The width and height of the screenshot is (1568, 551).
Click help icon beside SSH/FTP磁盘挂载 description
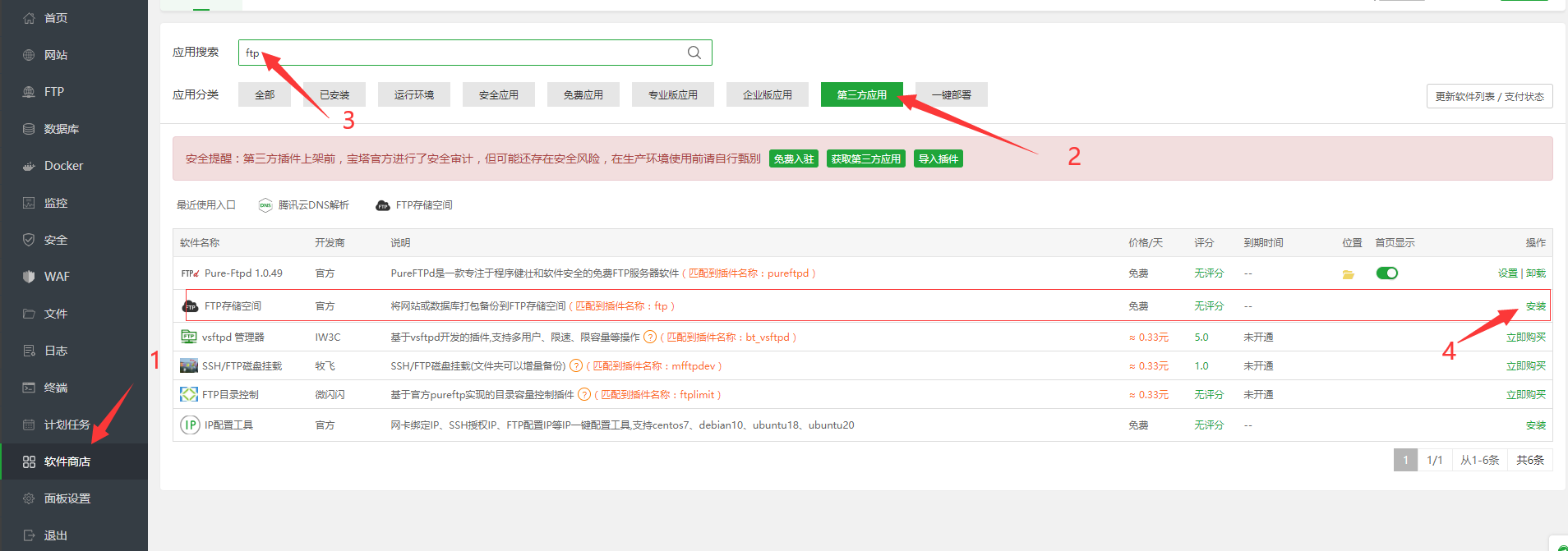click(576, 366)
